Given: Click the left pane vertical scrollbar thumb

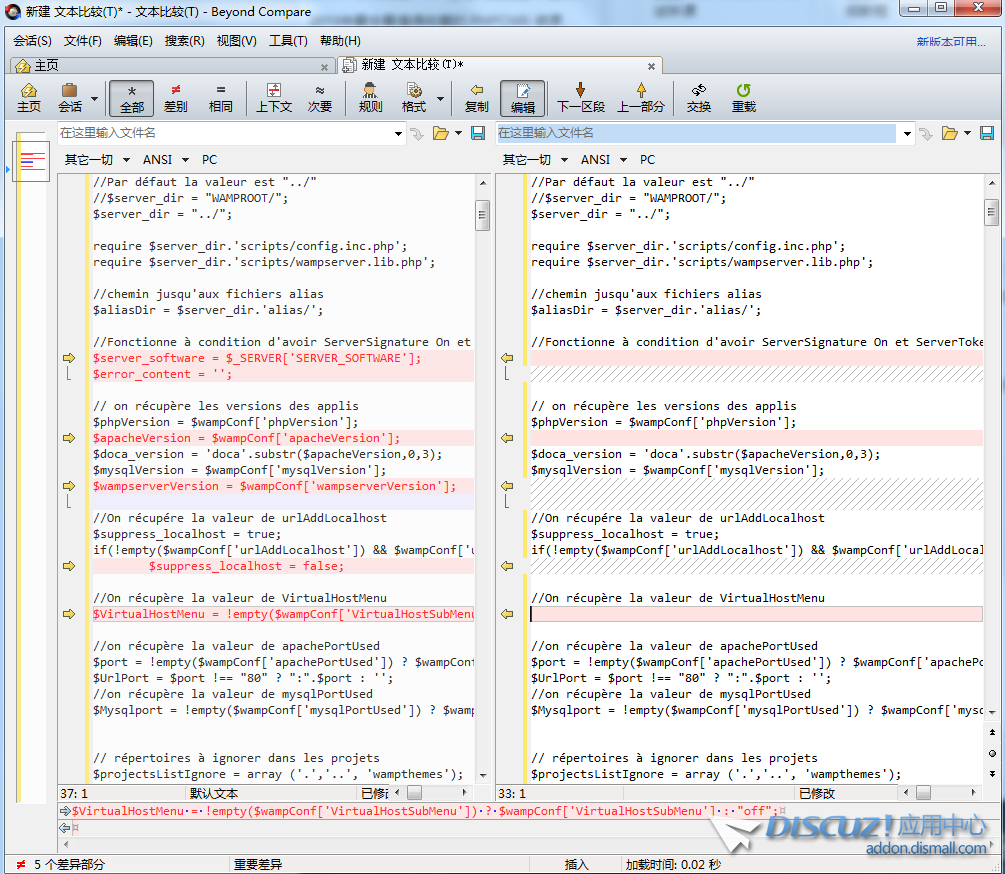Looking at the screenshot, I should pos(483,215).
